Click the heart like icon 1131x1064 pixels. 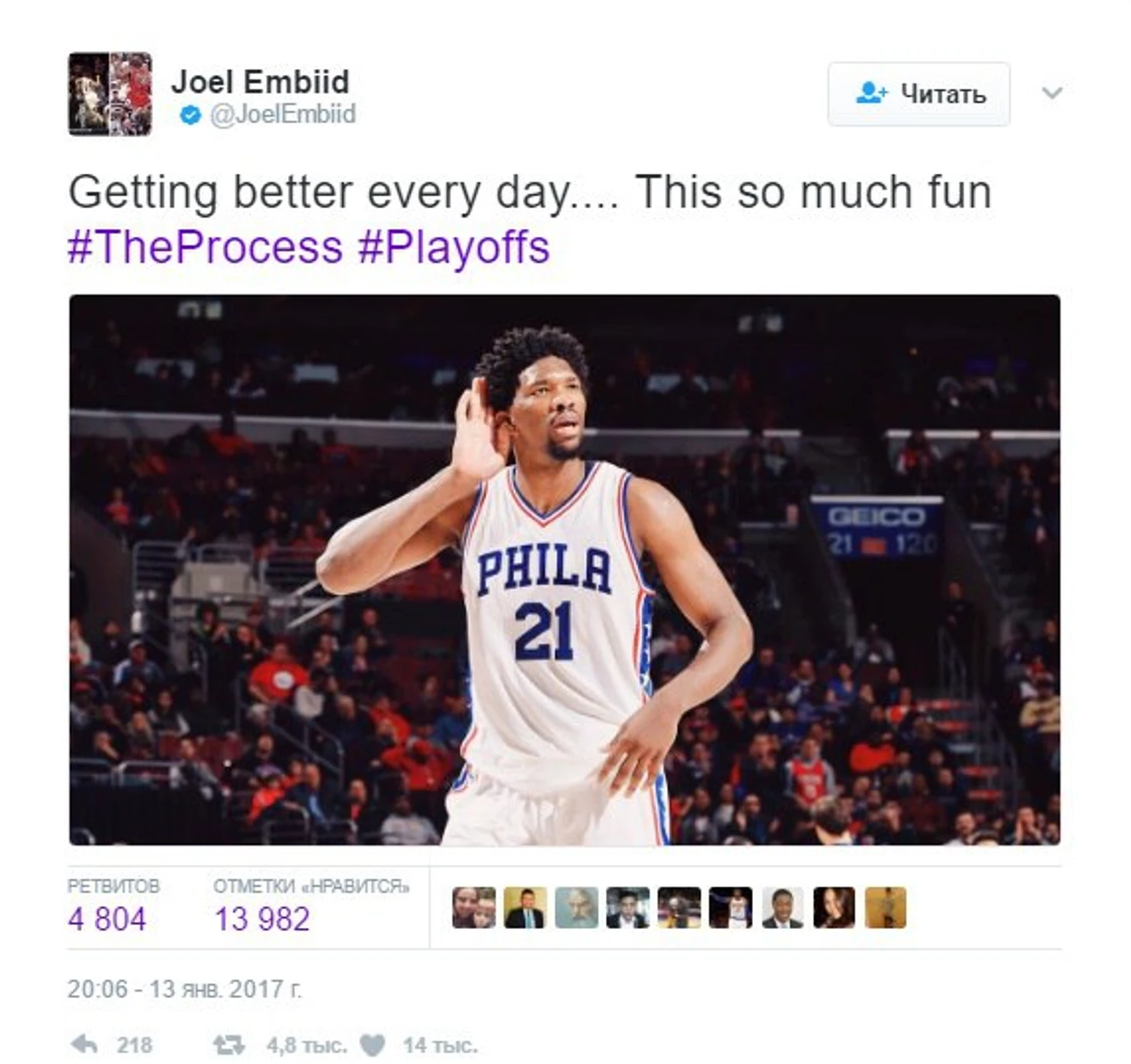[x=372, y=1045]
